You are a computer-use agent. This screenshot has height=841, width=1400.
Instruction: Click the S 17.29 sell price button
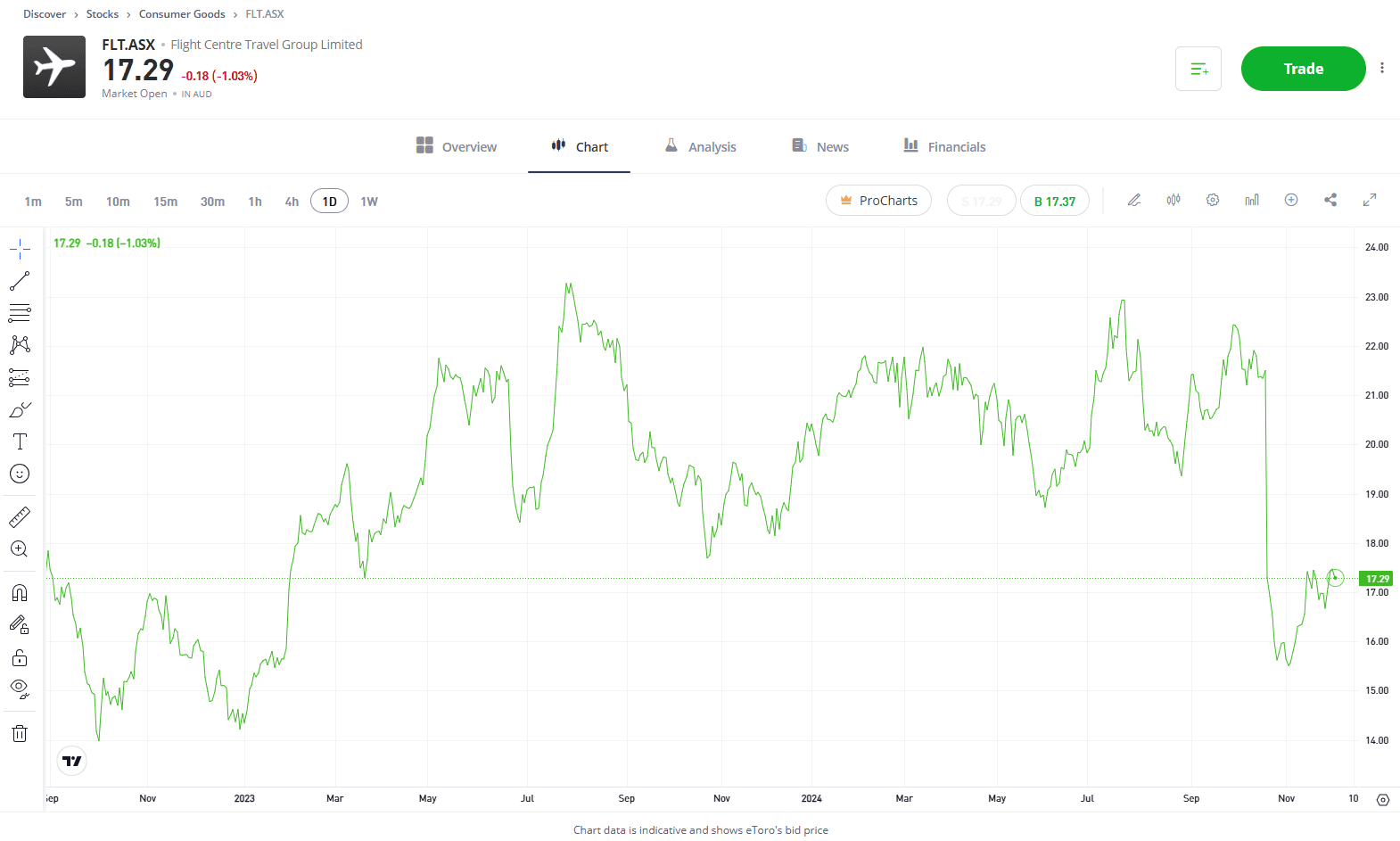(981, 201)
